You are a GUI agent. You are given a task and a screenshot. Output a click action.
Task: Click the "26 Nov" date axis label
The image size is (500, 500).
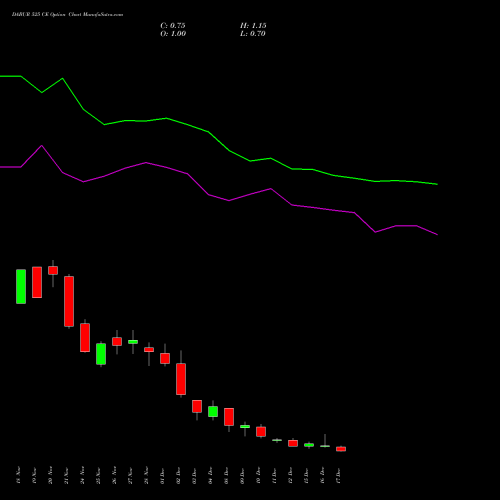114,476
